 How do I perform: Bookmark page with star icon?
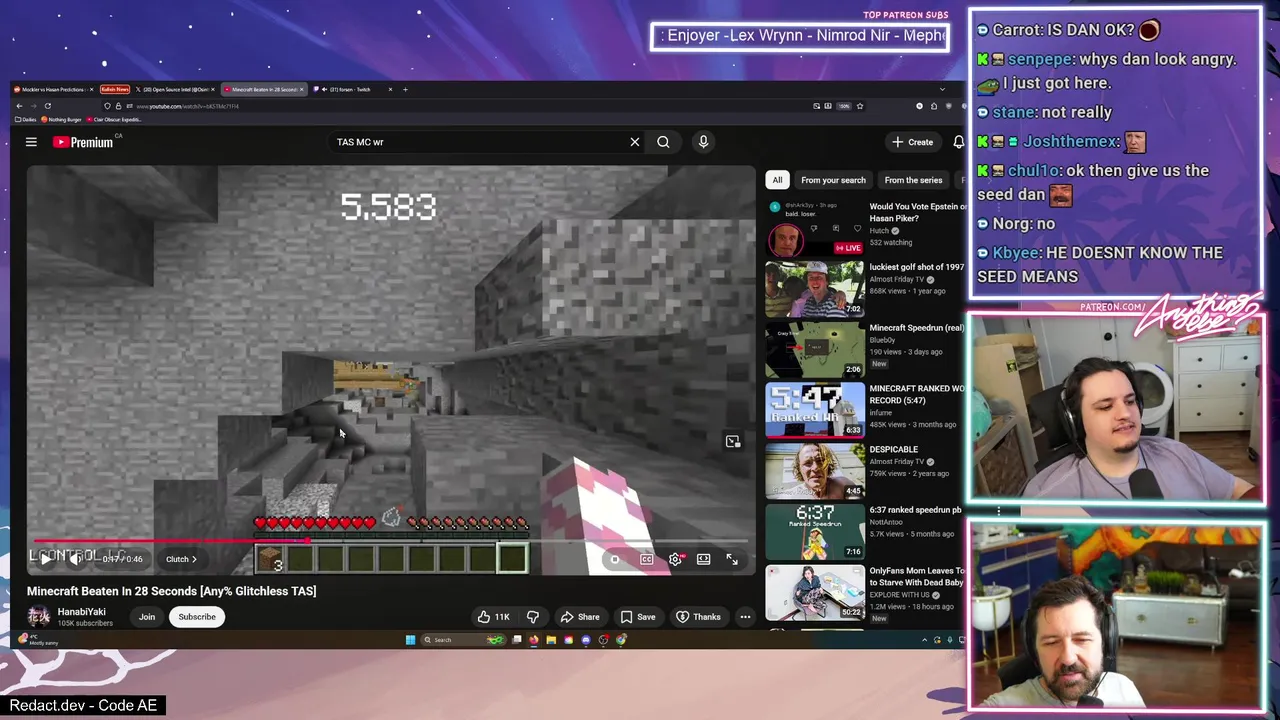[x=859, y=106]
